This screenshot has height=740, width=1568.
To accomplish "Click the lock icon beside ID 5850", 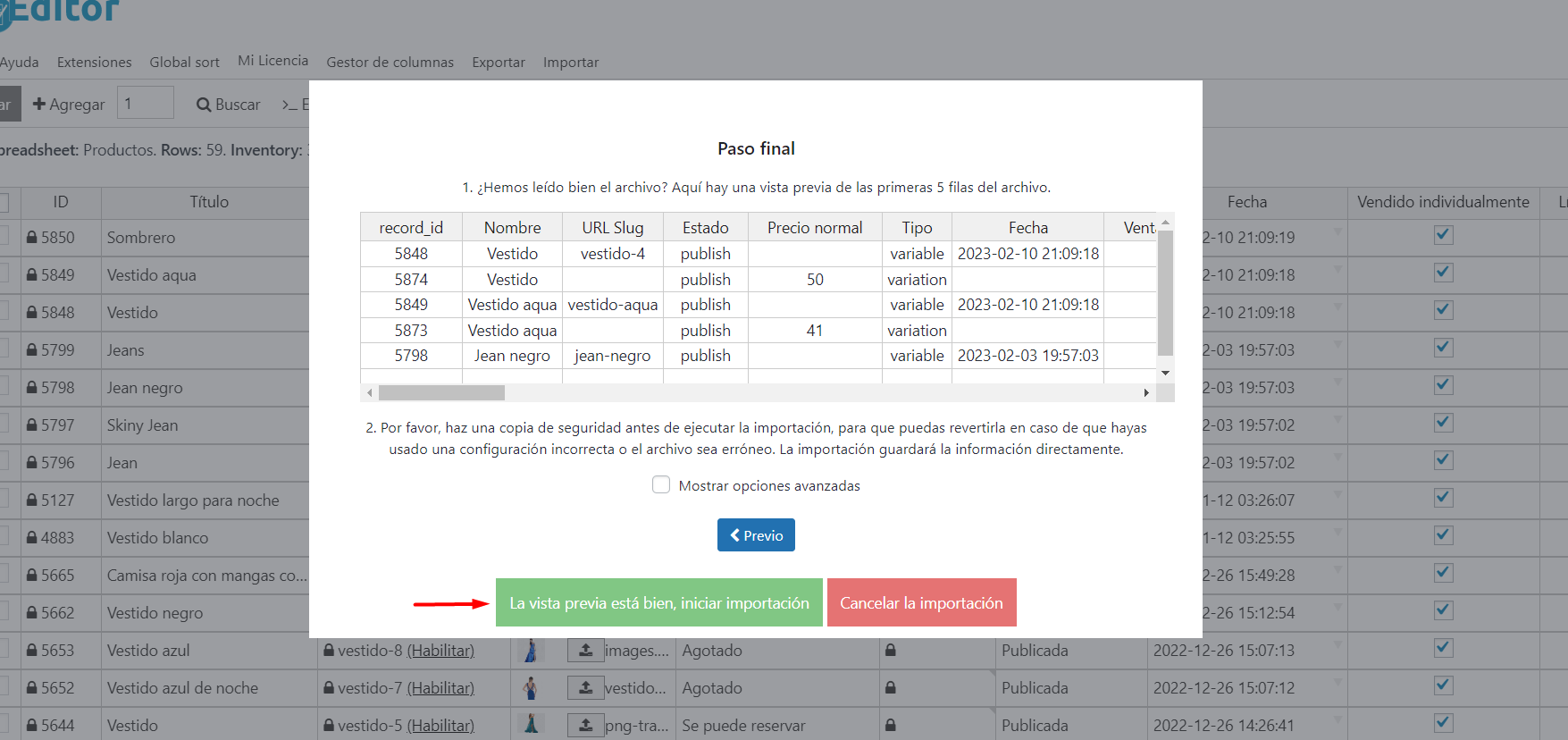I will tap(32, 238).
